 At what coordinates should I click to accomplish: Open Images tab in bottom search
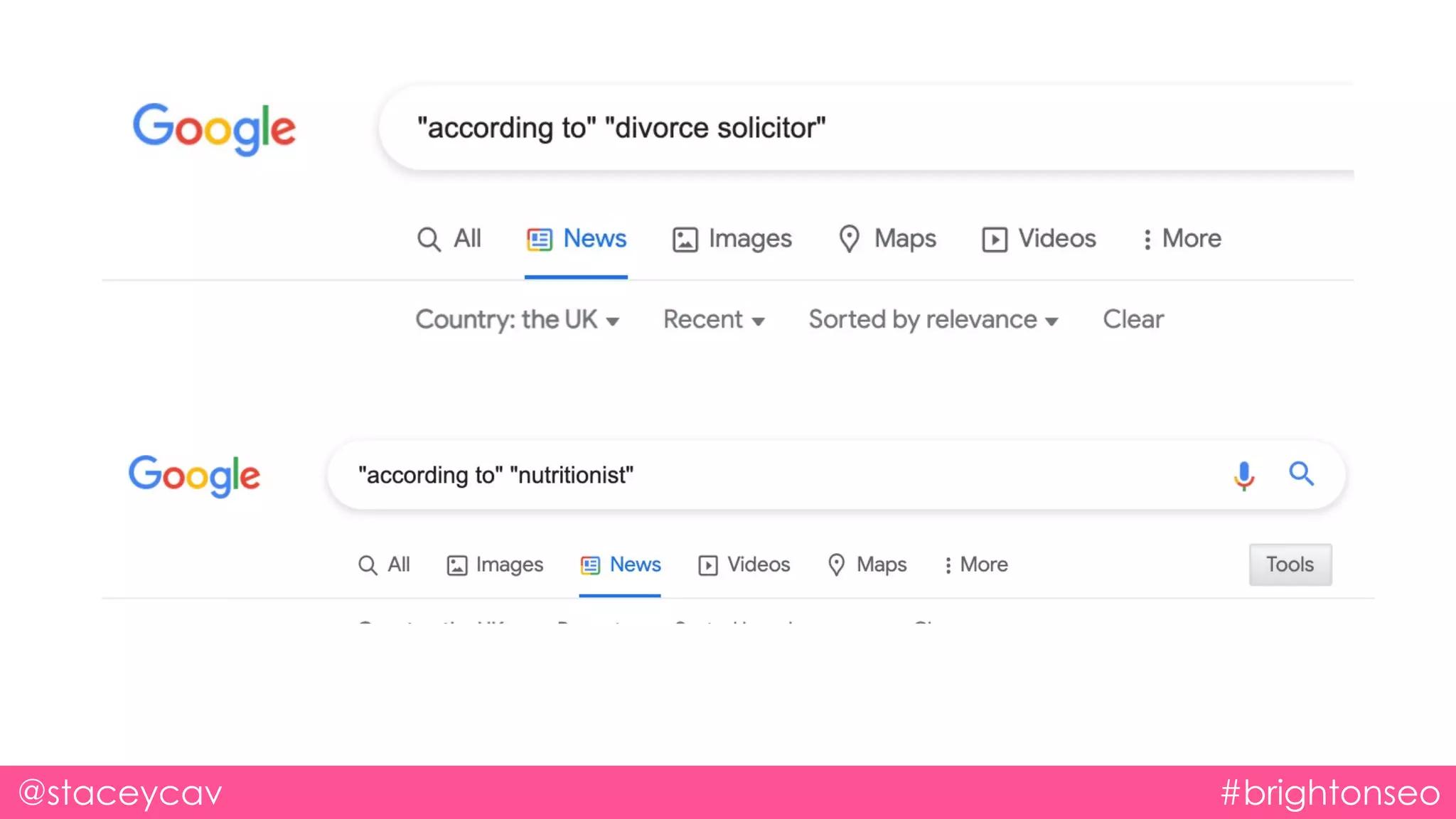495,564
